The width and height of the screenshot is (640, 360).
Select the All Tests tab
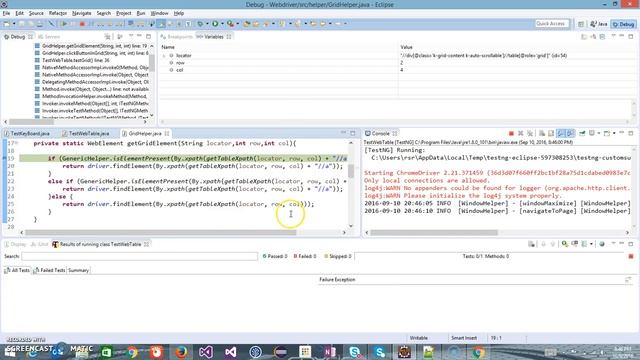[x=17, y=270]
